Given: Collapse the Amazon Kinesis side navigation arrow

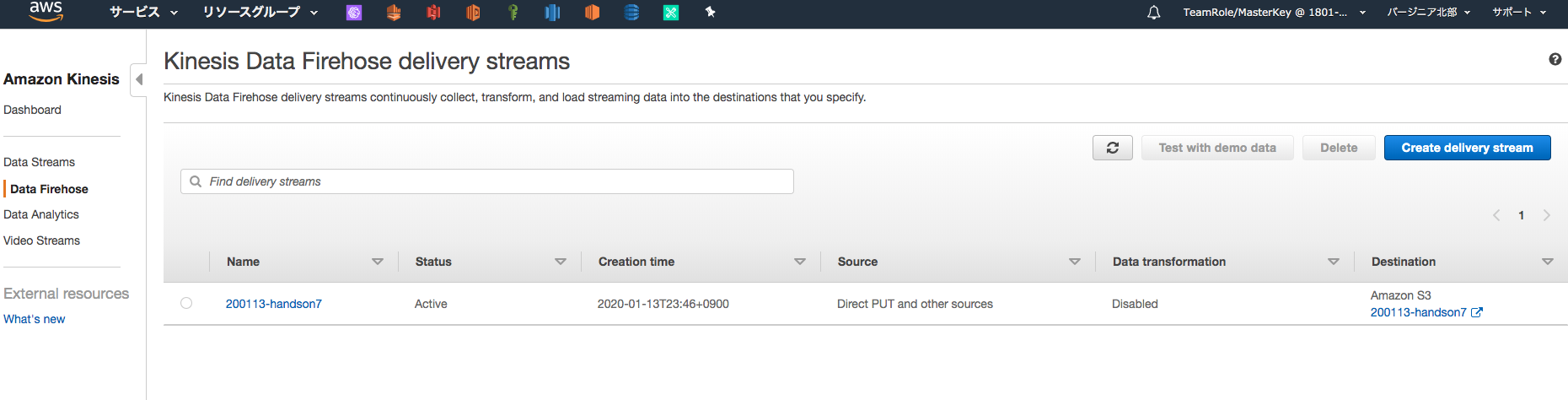Looking at the screenshot, I should [139, 79].
